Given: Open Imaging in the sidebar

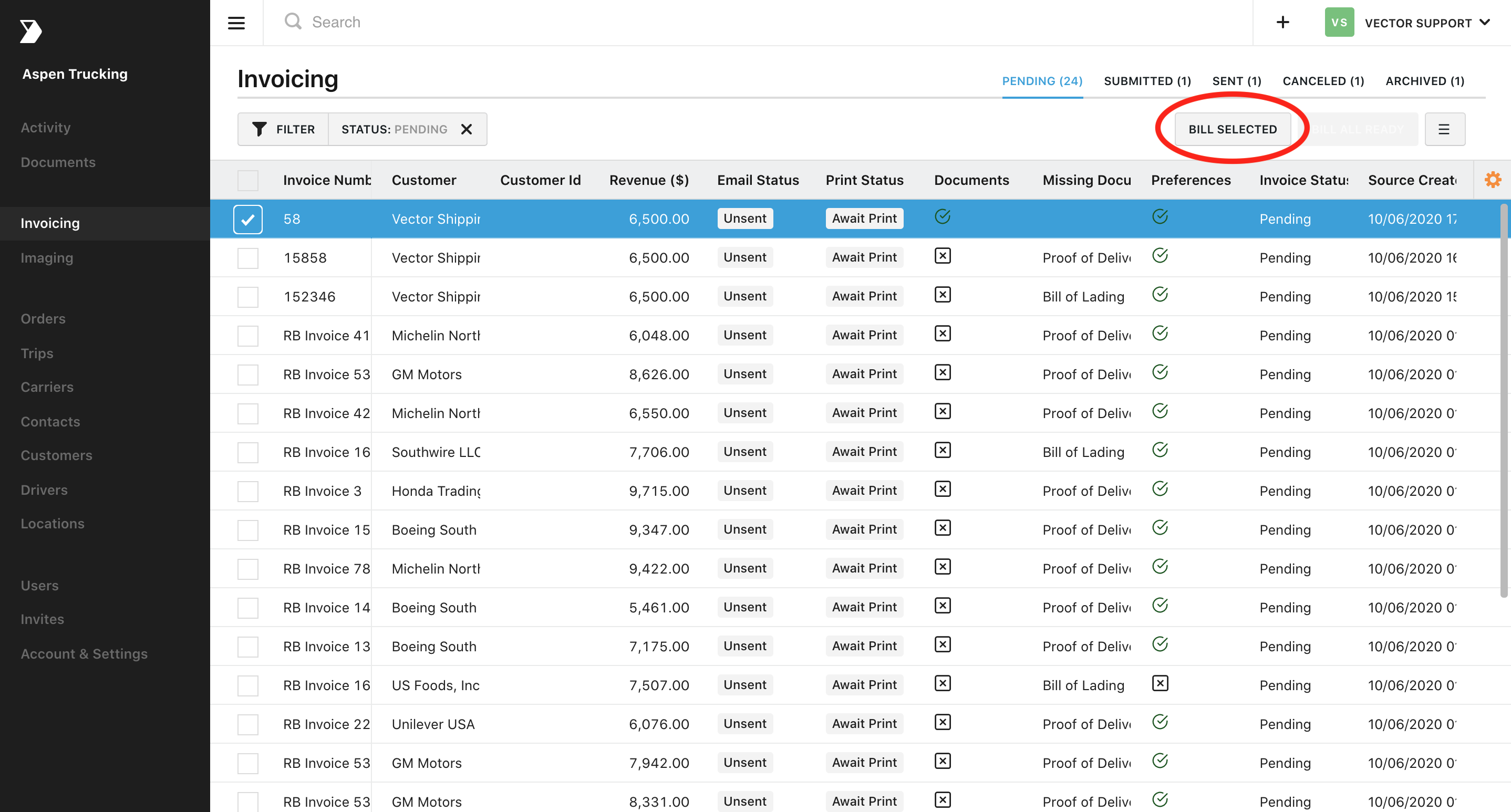Looking at the screenshot, I should (47, 258).
